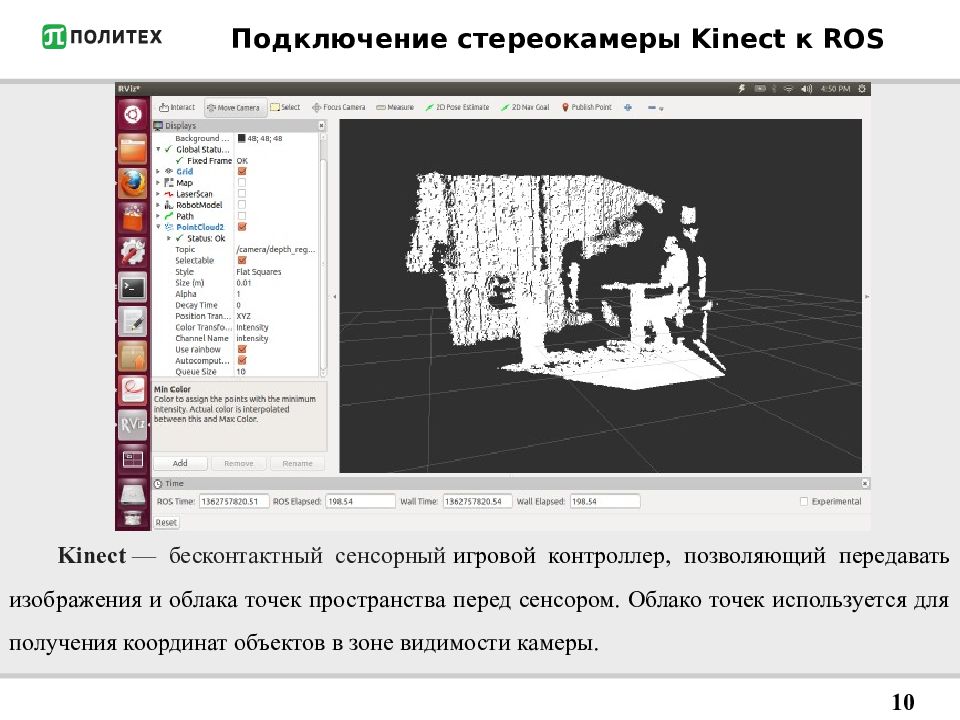This screenshot has width=960, height=720.
Task: Choose the Publish Point tool
Action: pos(587,107)
